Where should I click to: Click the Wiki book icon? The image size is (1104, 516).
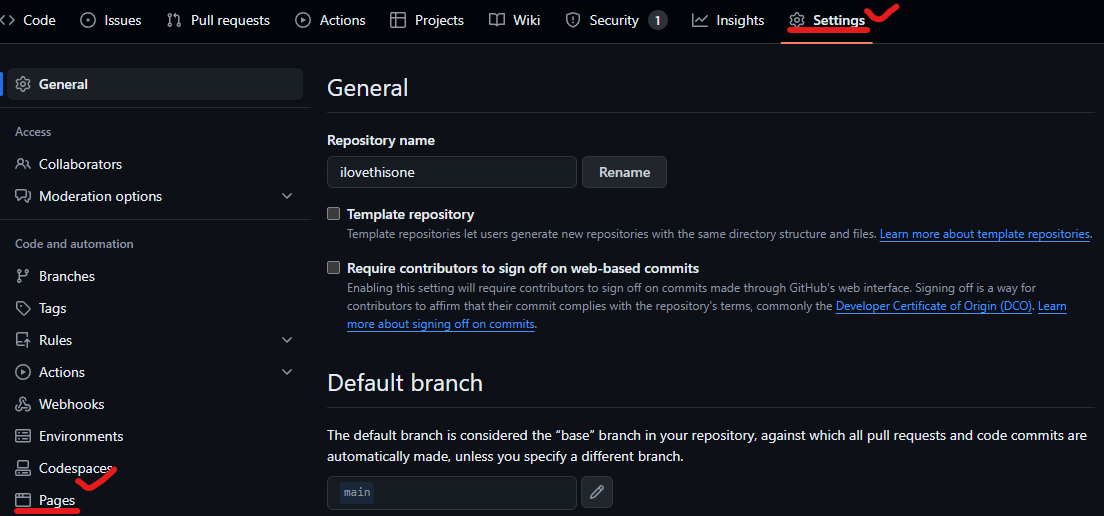pos(497,20)
